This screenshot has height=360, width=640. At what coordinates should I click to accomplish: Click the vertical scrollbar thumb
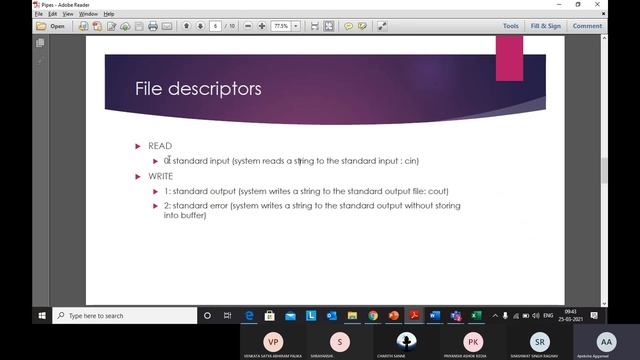pyautogui.click(x=604, y=170)
